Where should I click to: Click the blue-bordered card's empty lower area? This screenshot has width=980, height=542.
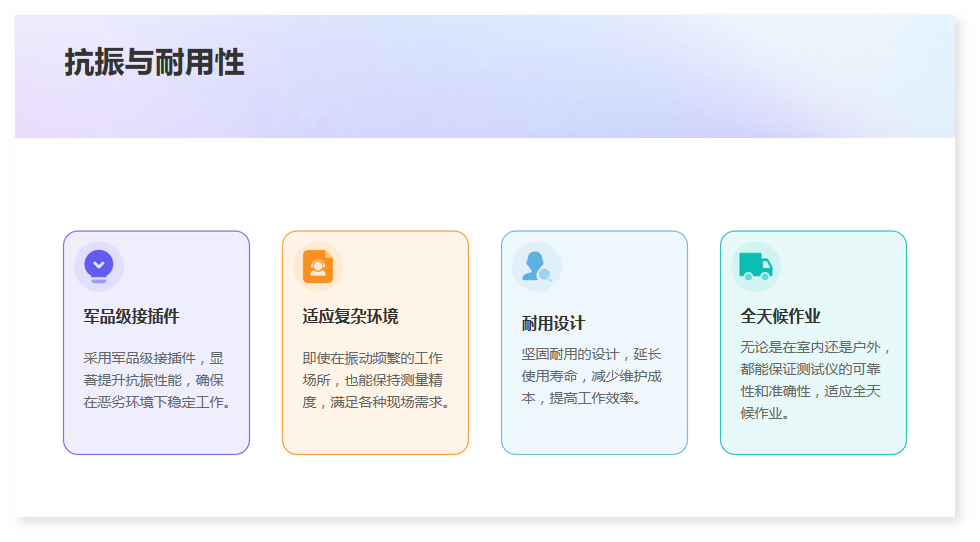pos(594,430)
